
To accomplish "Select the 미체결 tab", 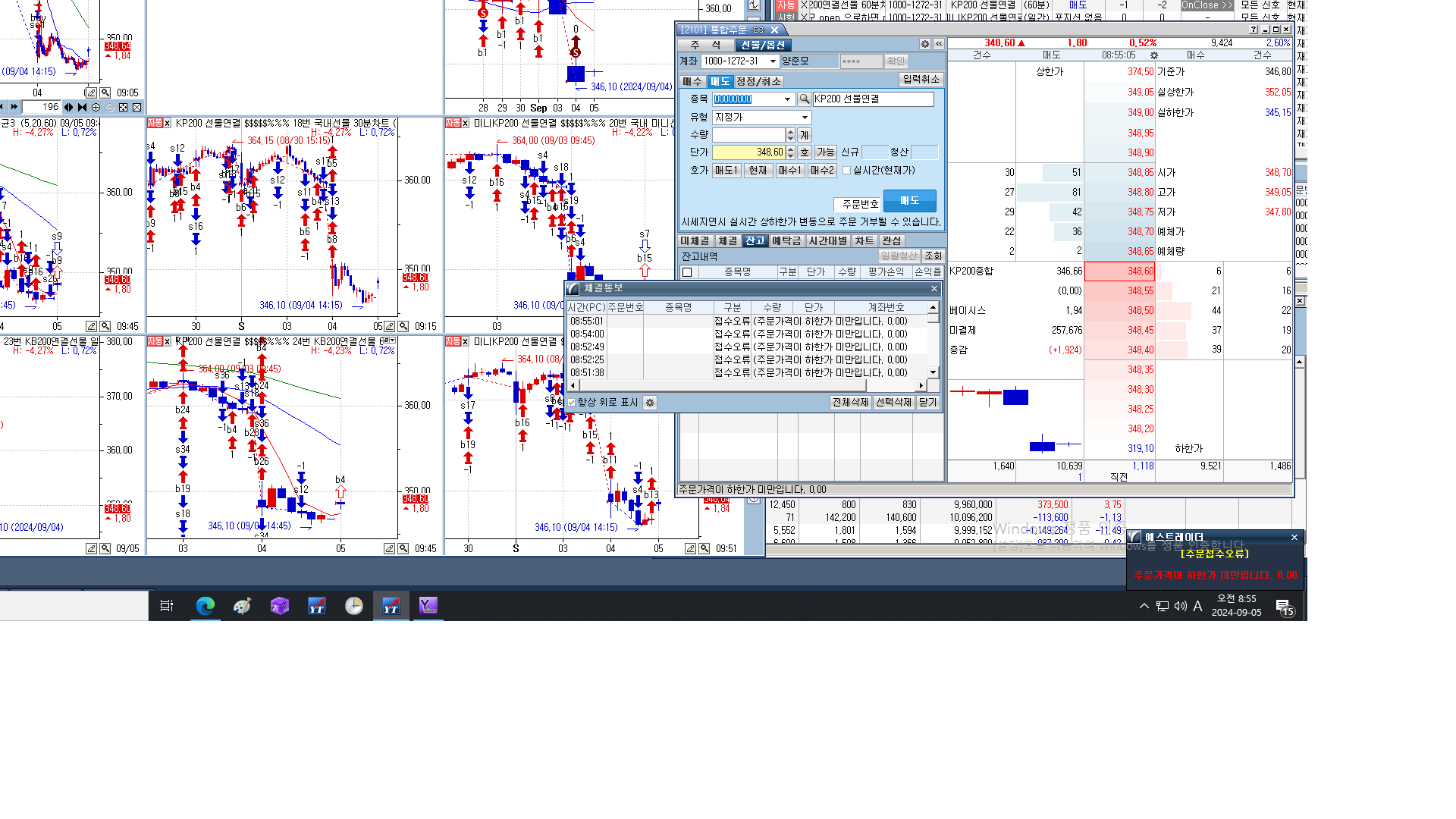I will click(x=695, y=241).
